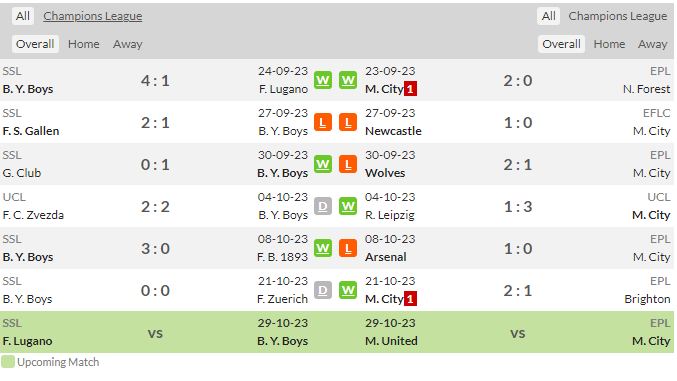Select the right-side Champions League filter

pos(617,16)
